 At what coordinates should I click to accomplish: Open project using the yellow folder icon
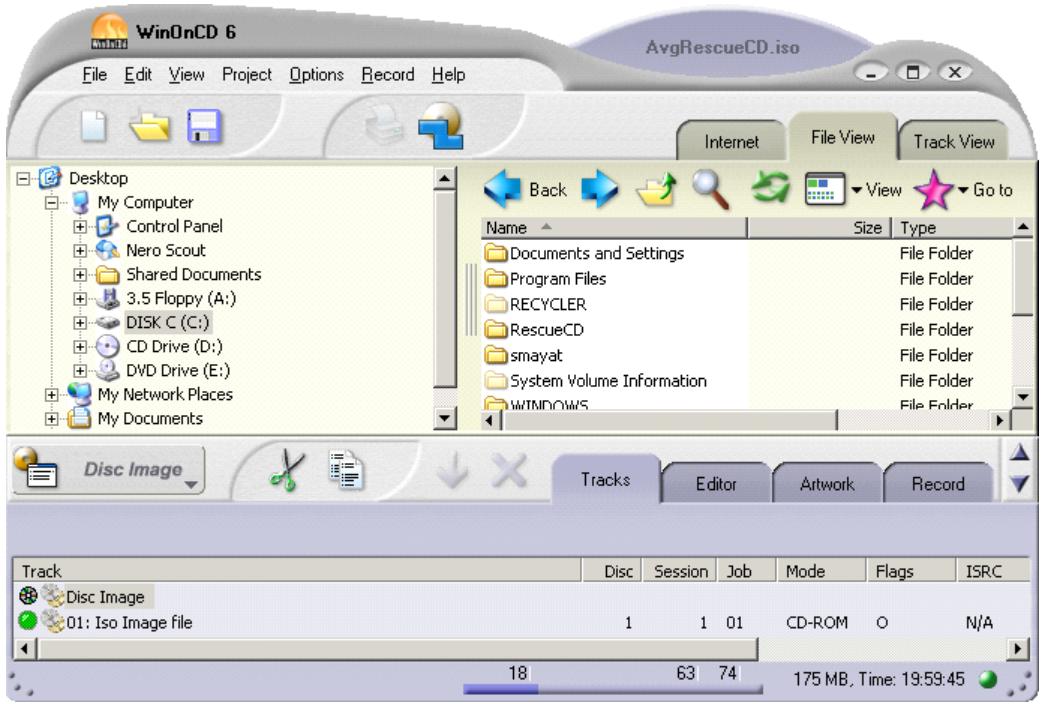150,126
